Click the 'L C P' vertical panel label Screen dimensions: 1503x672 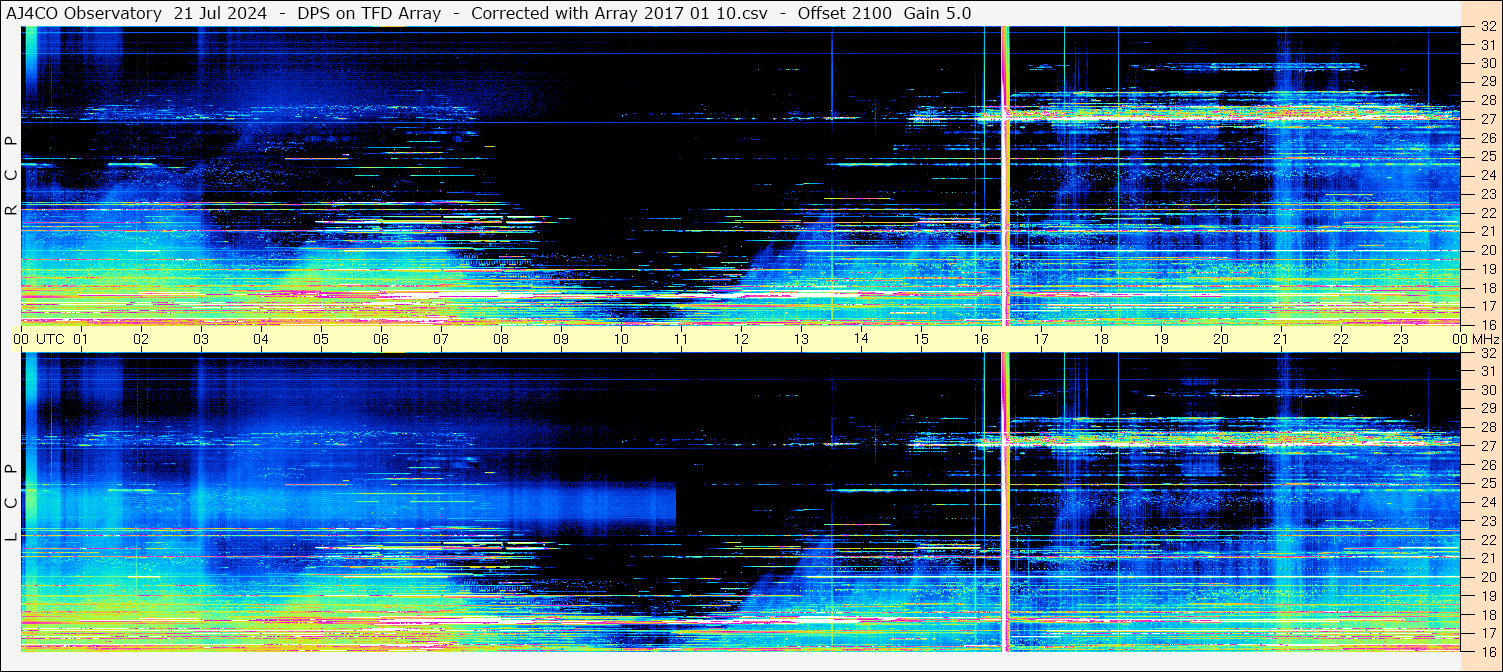coord(12,502)
